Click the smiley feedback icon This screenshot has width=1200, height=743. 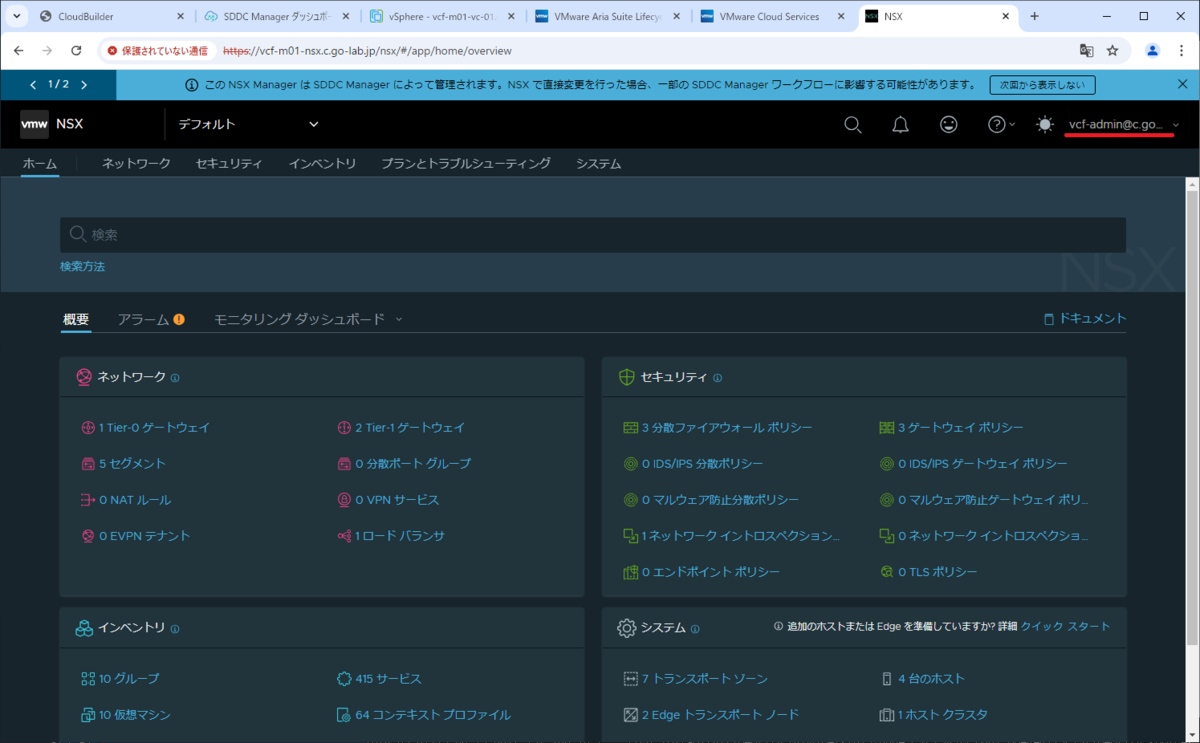(948, 124)
